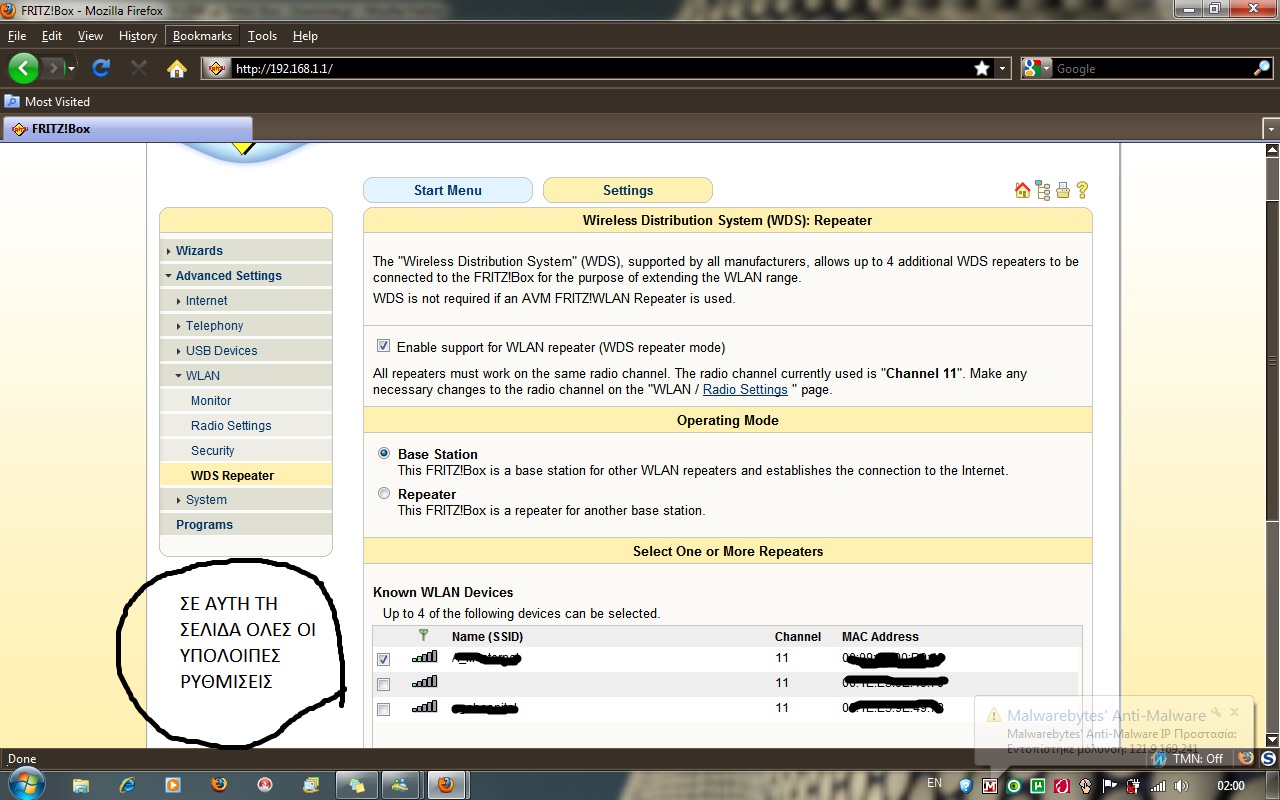The image size is (1280, 800).
Task: Check the second WLAN device row checkbox
Action: point(383,684)
